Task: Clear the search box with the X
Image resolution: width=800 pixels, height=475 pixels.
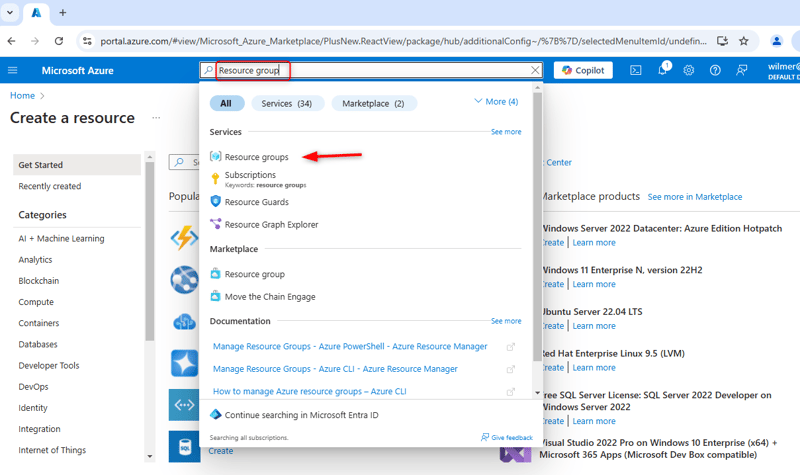Action: 535,70
